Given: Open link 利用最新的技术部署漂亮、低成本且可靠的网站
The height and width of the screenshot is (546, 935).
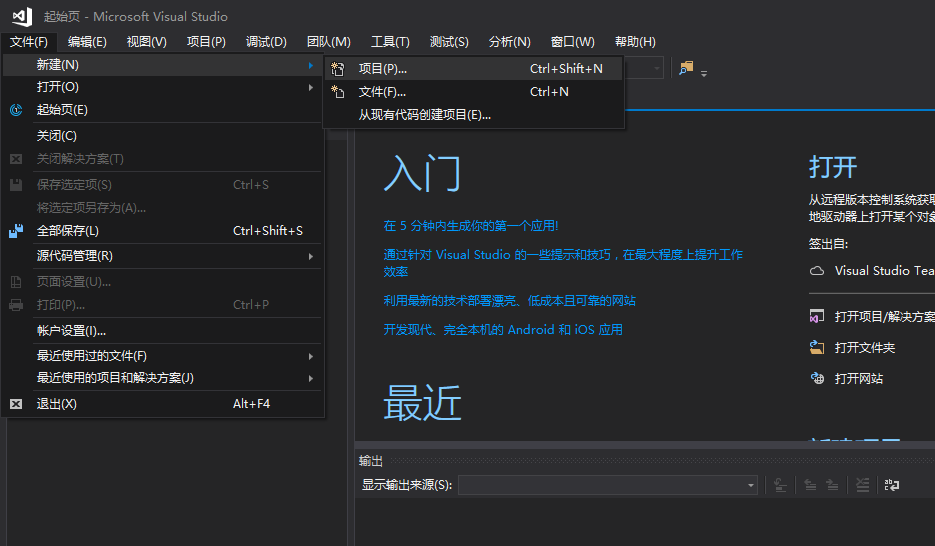Looking at the screenshot, I should click(x=509, y=301).
